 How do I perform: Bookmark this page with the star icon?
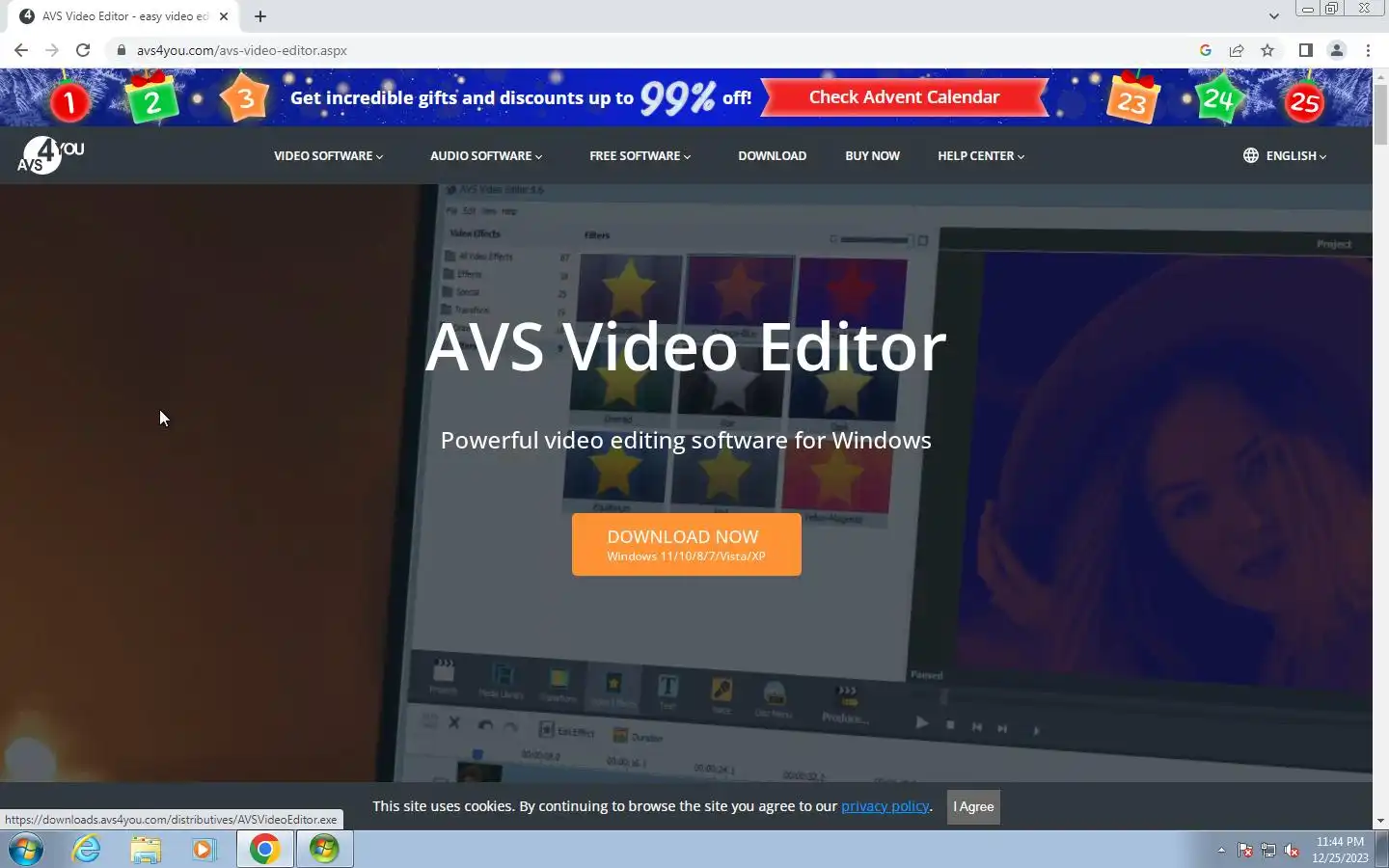point(1267,50)
